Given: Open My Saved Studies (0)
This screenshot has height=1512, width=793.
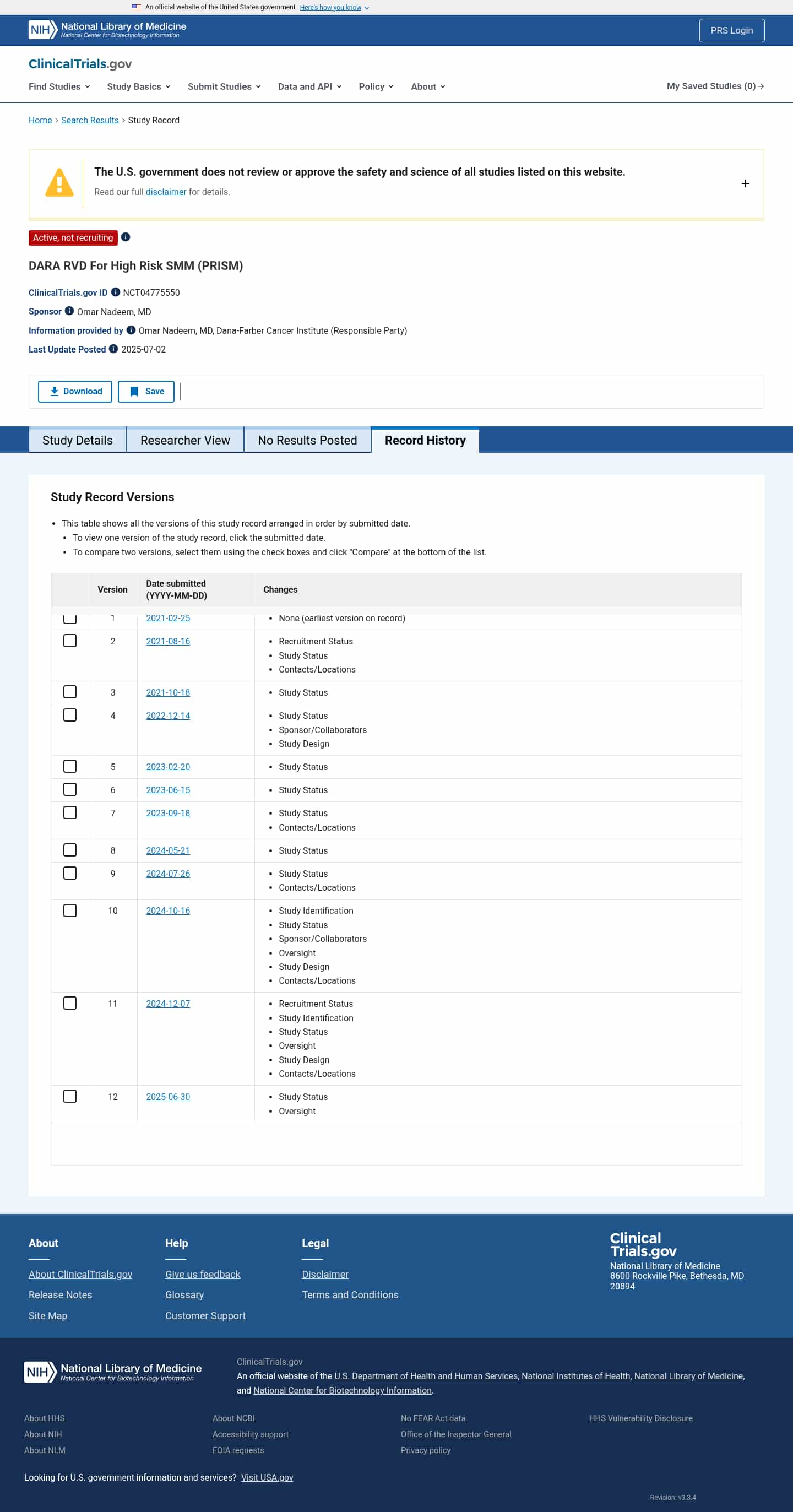Looking at the screenshot, I should 715,86.
